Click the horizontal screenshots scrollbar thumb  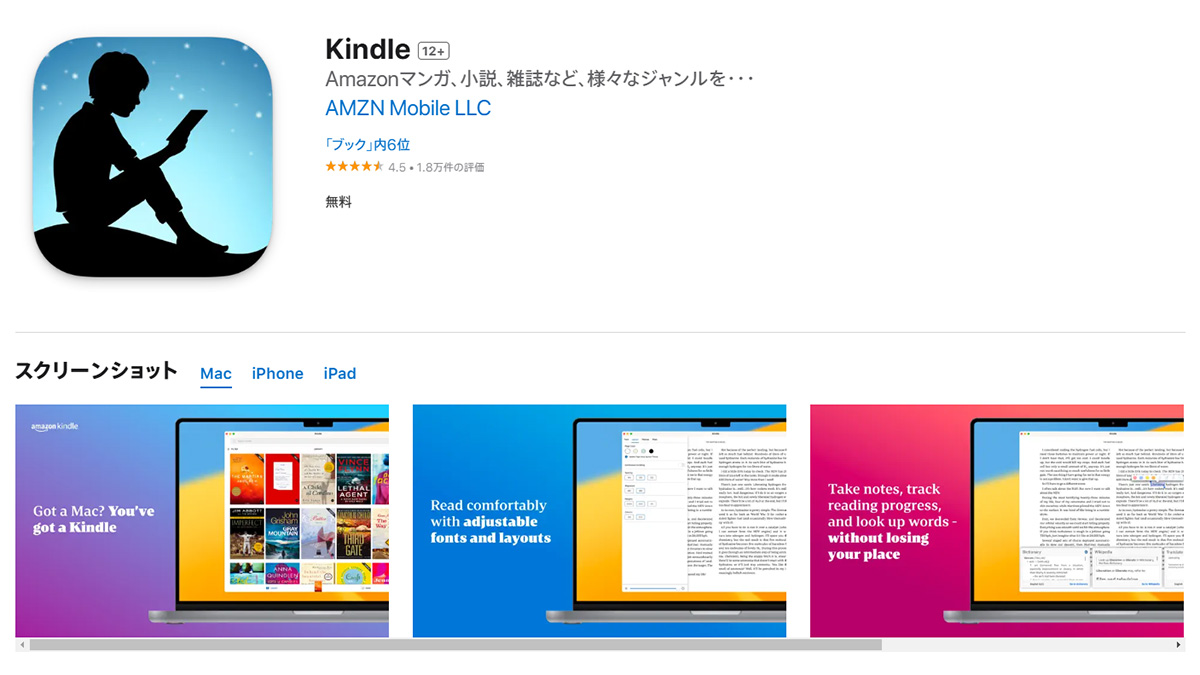click(x=455, y=645)
